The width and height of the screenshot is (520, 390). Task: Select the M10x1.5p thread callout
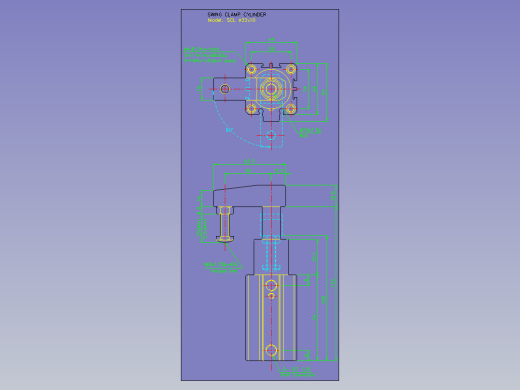pyautogui.click(x=310, y=130)
